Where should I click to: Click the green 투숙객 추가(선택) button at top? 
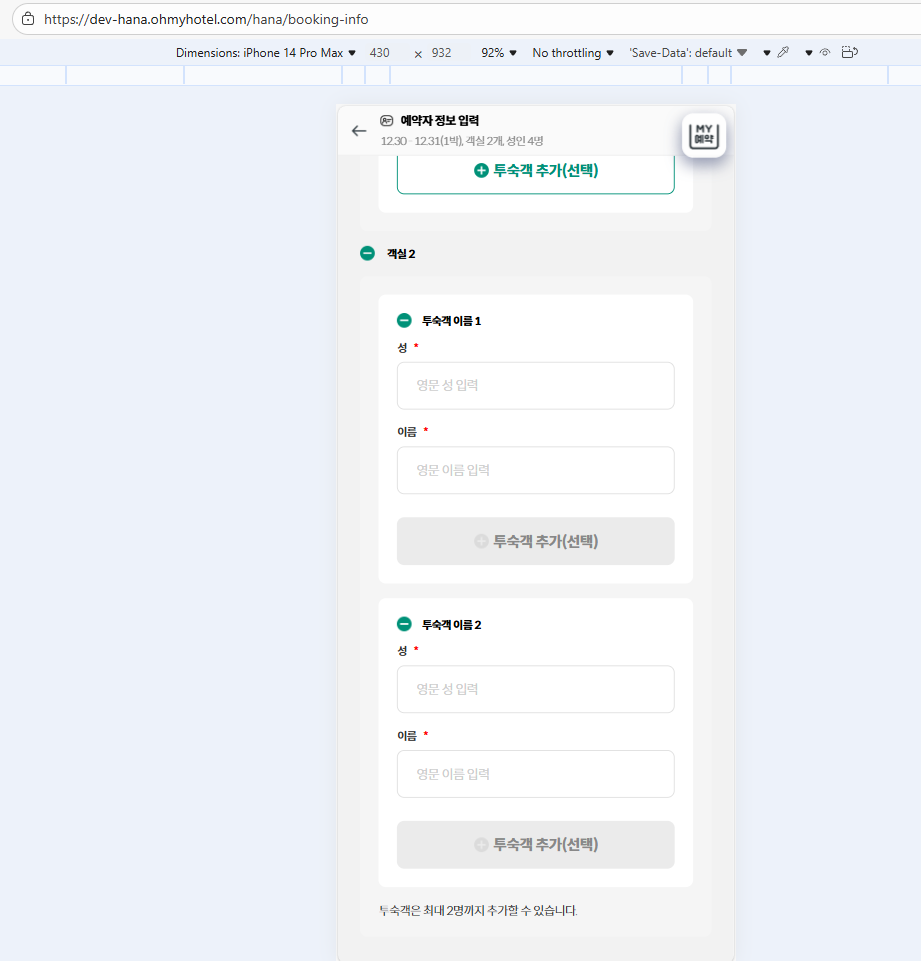[536, 173]
